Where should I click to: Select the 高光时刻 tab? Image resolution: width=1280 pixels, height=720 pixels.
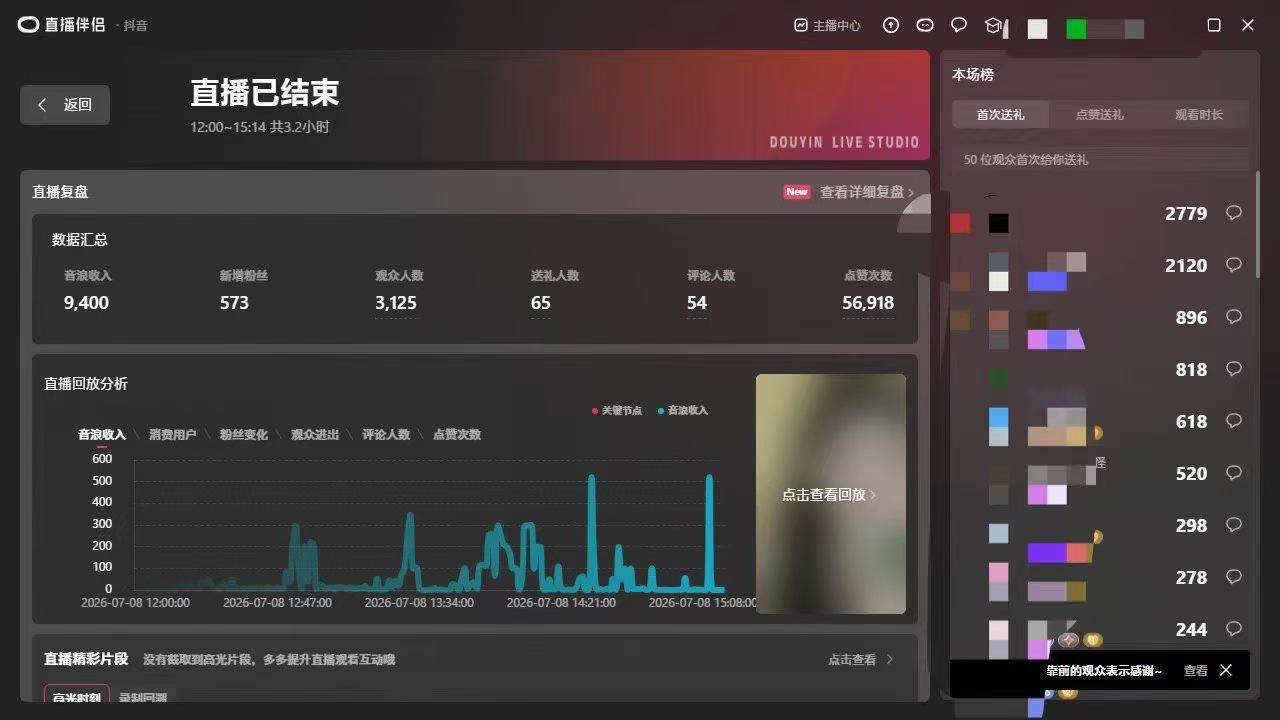click(x=77, y=696)
